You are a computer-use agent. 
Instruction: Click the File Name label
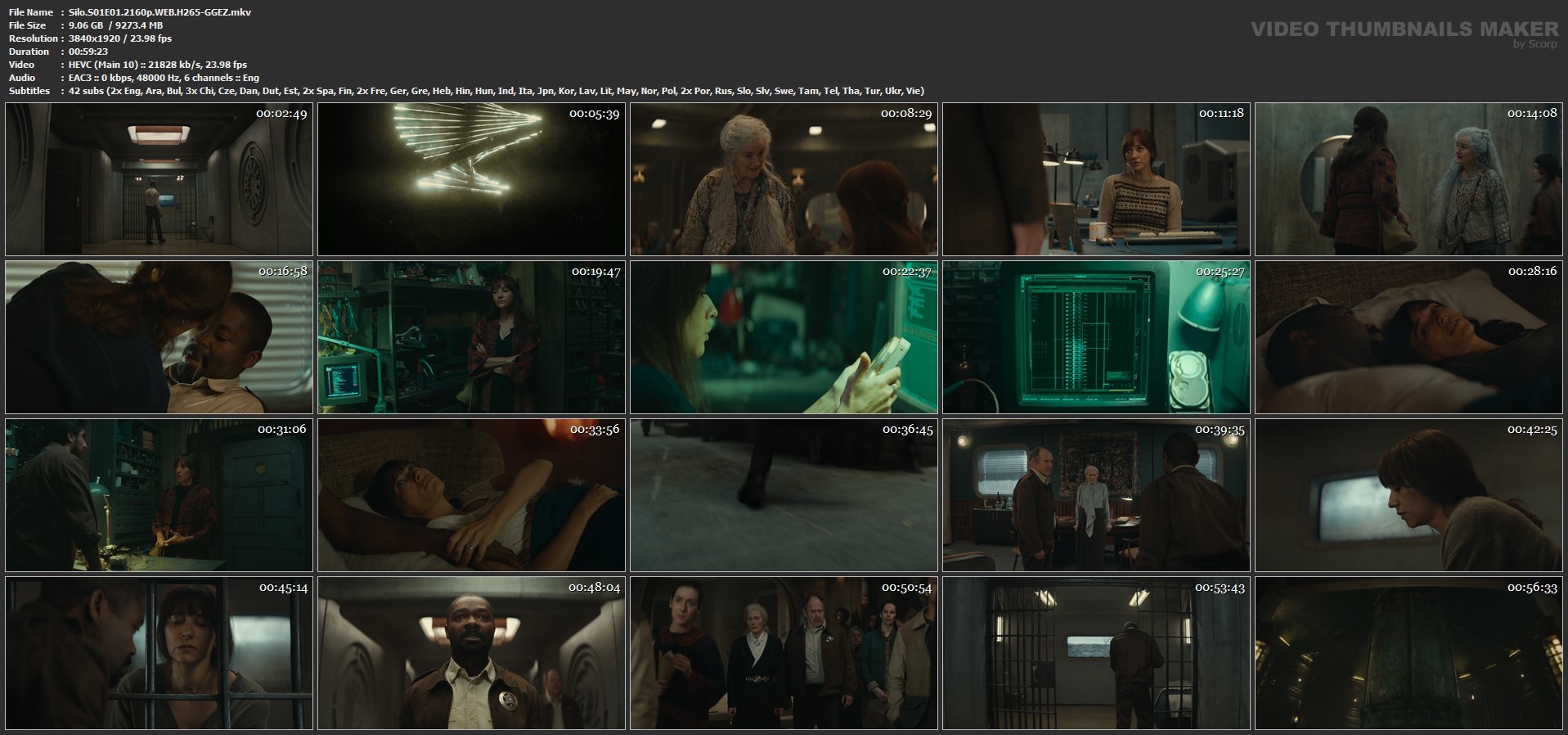[31, 12]
